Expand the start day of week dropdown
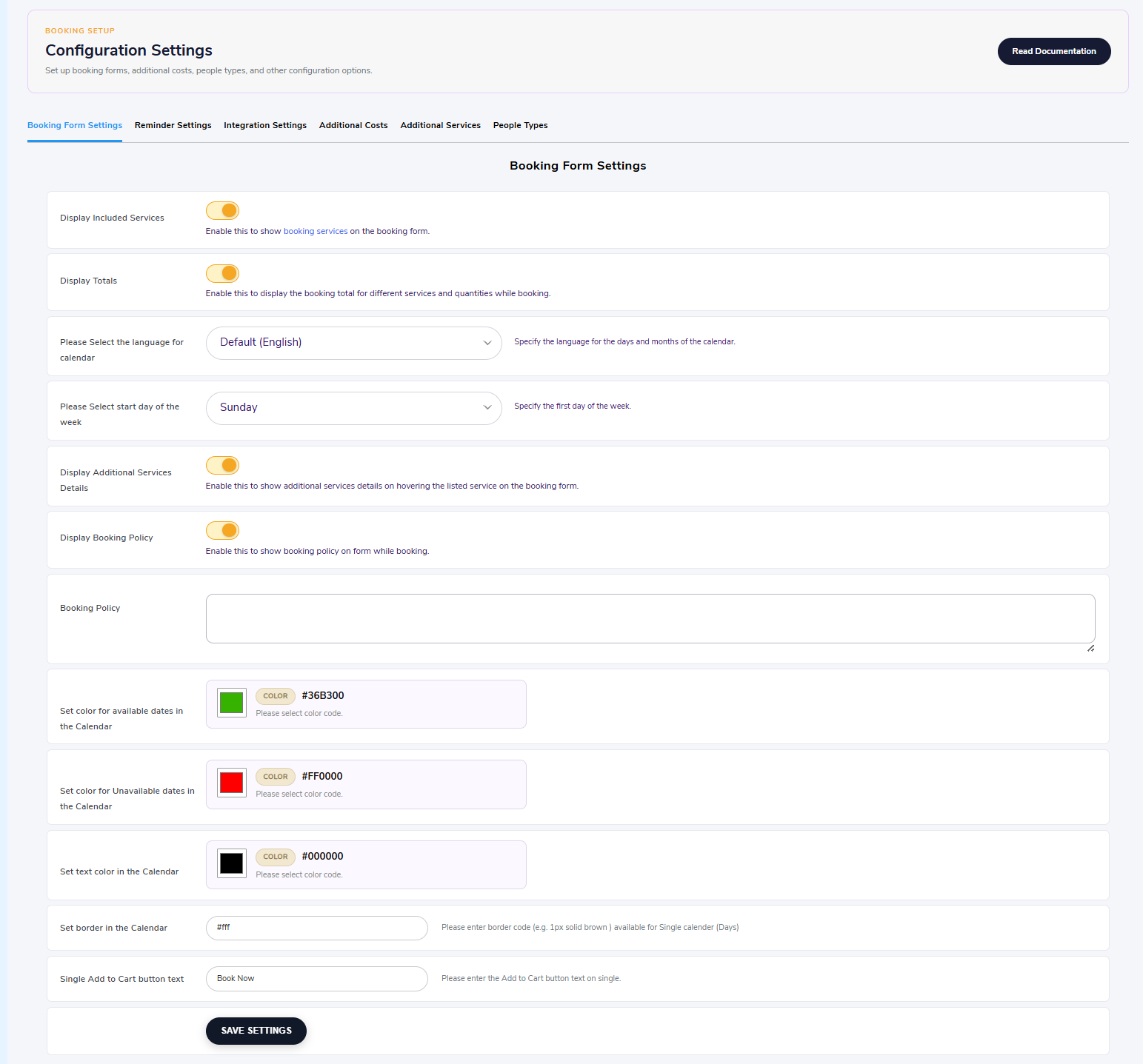Screen dimensions: 1143x1064 point(354,408)
